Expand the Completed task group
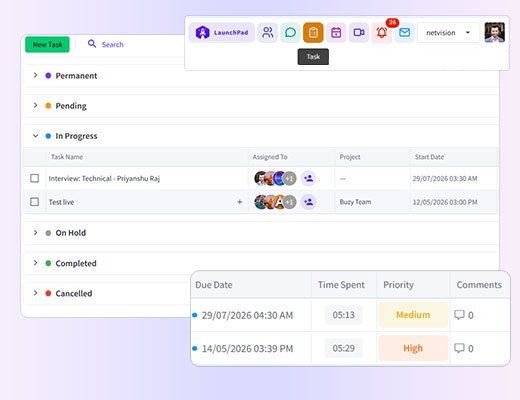The image size is (520, 400). (35, 263)
